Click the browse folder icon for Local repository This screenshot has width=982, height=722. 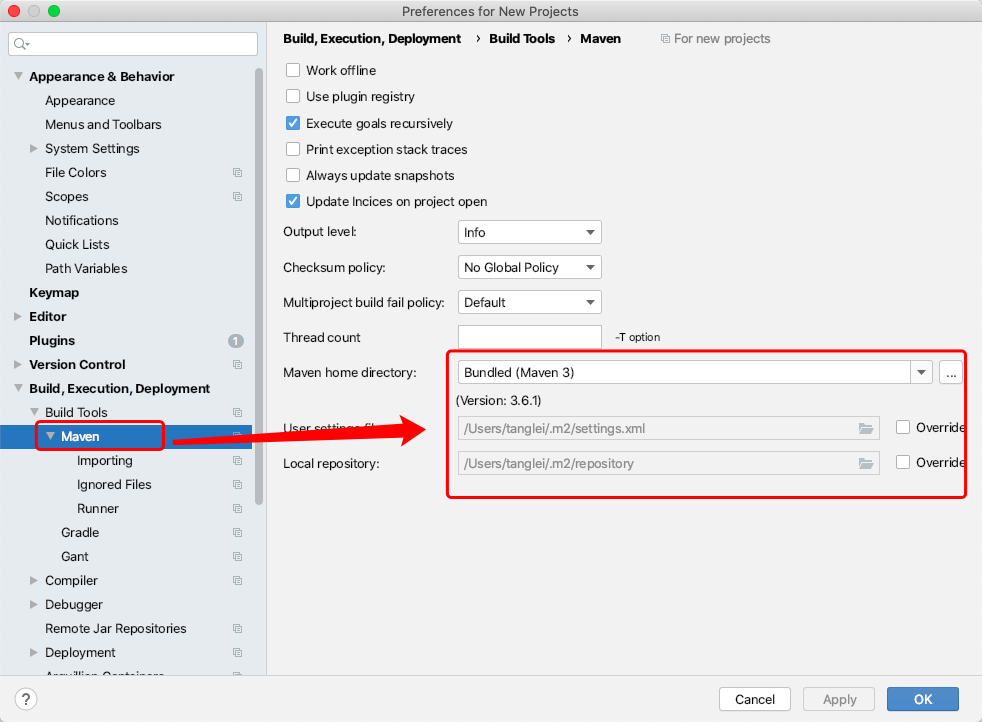pos(866,463)
